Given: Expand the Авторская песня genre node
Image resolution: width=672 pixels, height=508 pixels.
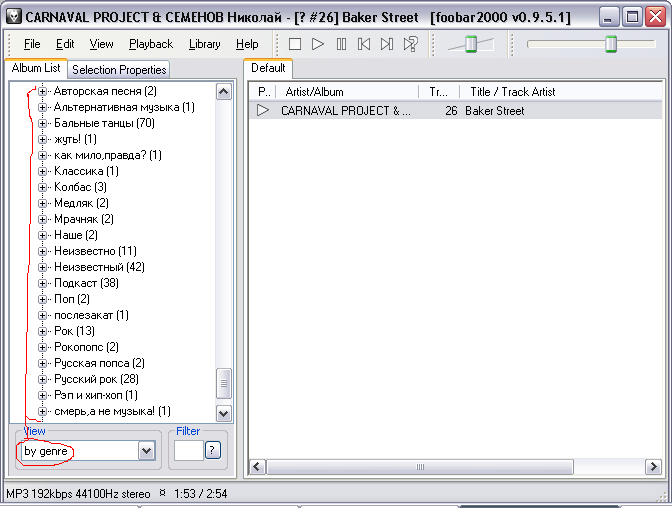Looking at the screenshot, I should (x=42, y=91).
